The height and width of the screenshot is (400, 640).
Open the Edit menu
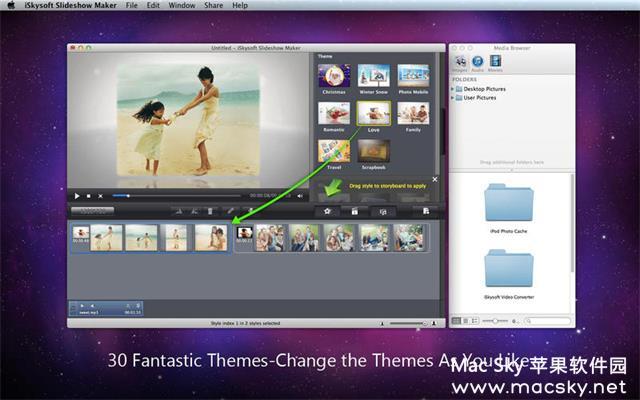pyautogui.click(x=153, y=5)
